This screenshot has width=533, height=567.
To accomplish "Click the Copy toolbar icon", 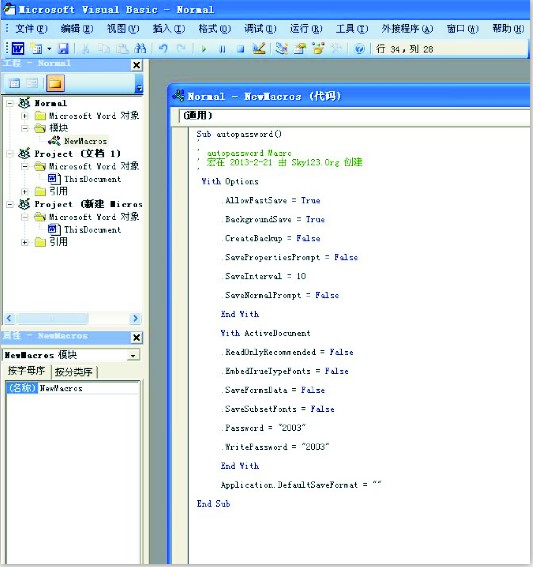I will pos(104,48).
